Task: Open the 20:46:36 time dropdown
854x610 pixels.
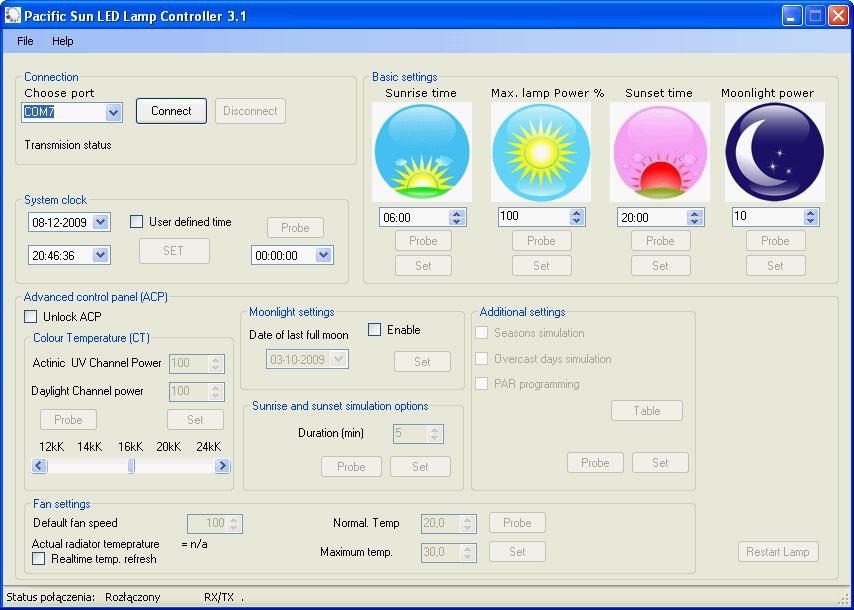Action: [x=100, y=255]
